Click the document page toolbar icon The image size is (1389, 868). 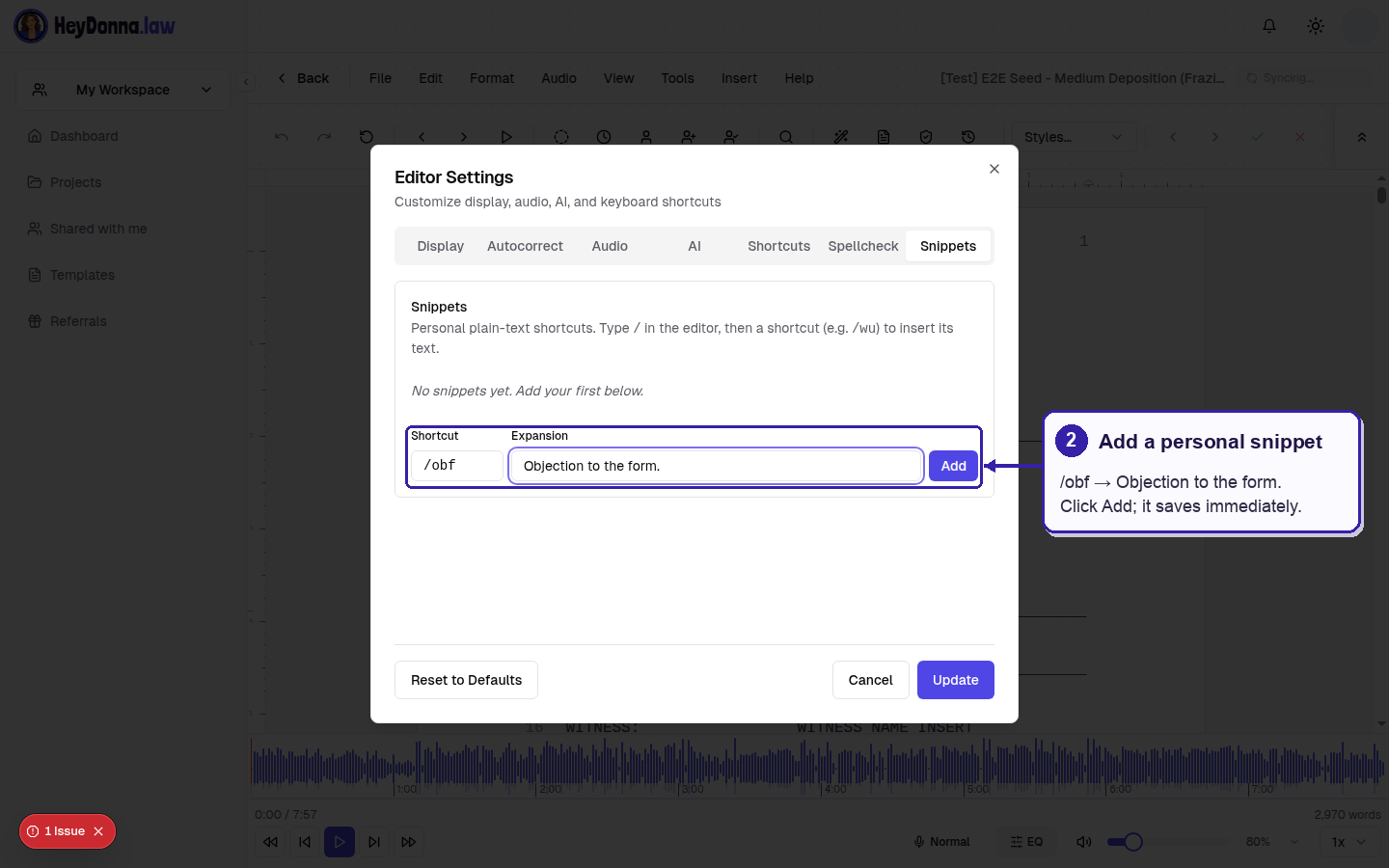click(884, 137)
